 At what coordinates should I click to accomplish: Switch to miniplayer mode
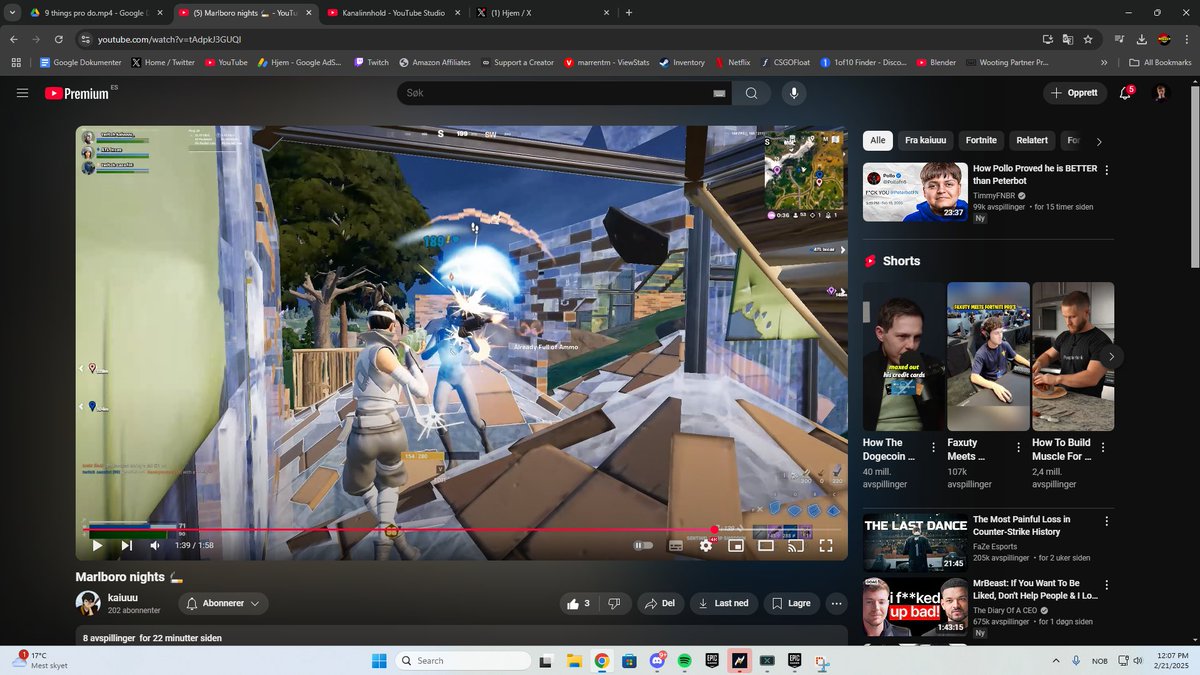tap(735, 545)
